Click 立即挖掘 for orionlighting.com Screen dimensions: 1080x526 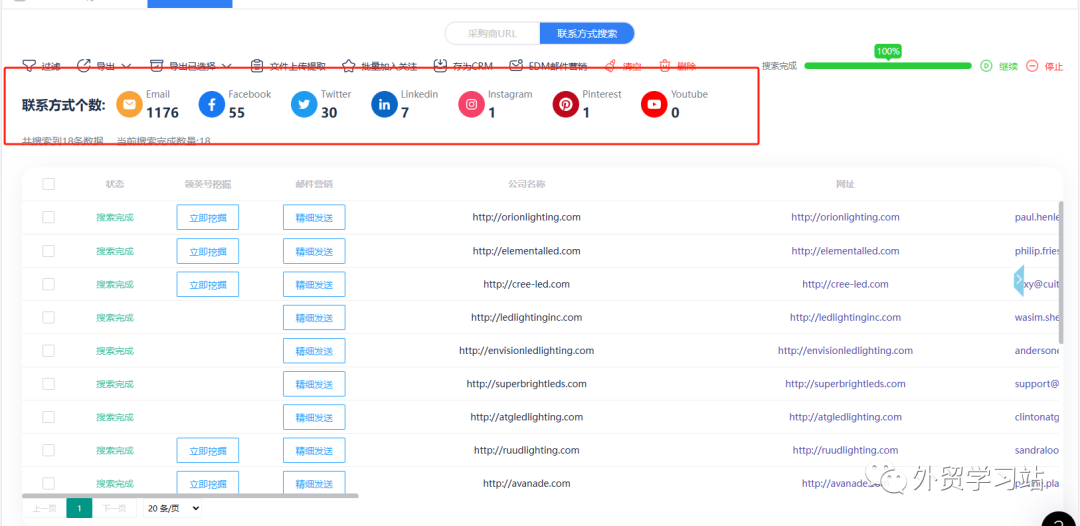coord(208,217)
